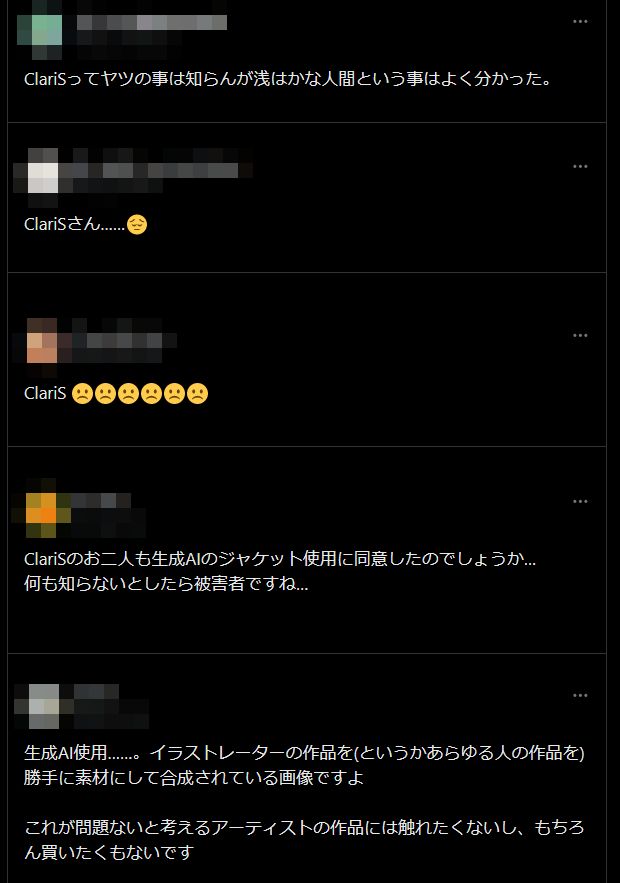
Task: Open more options on the ClariSさん tweet
Action: pos(580,166)
